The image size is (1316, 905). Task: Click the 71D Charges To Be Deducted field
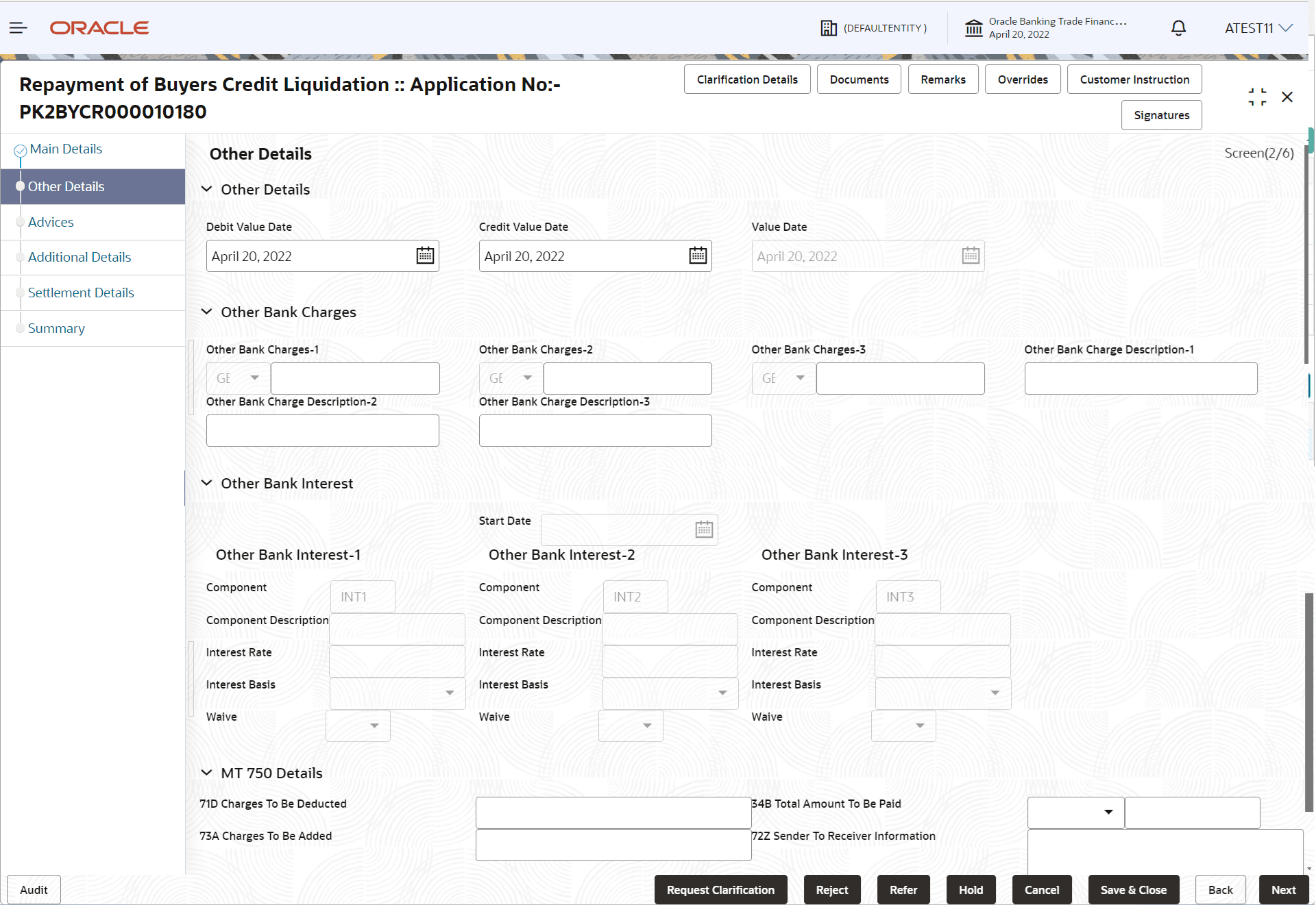coord(613,813)
